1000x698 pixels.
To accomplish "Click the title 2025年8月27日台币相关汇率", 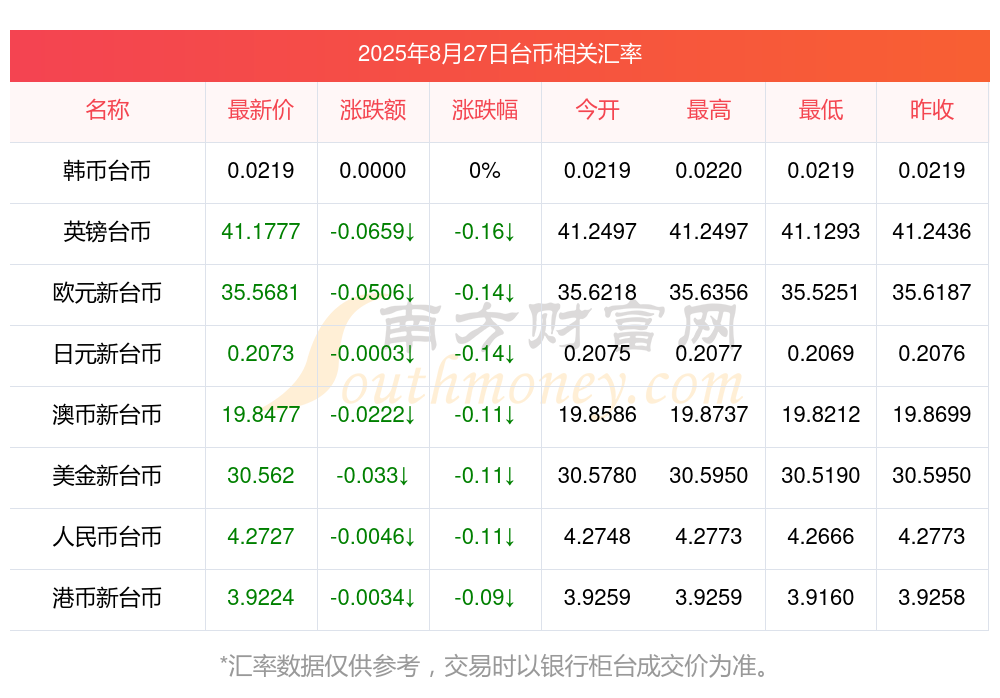I will point(499,54).
